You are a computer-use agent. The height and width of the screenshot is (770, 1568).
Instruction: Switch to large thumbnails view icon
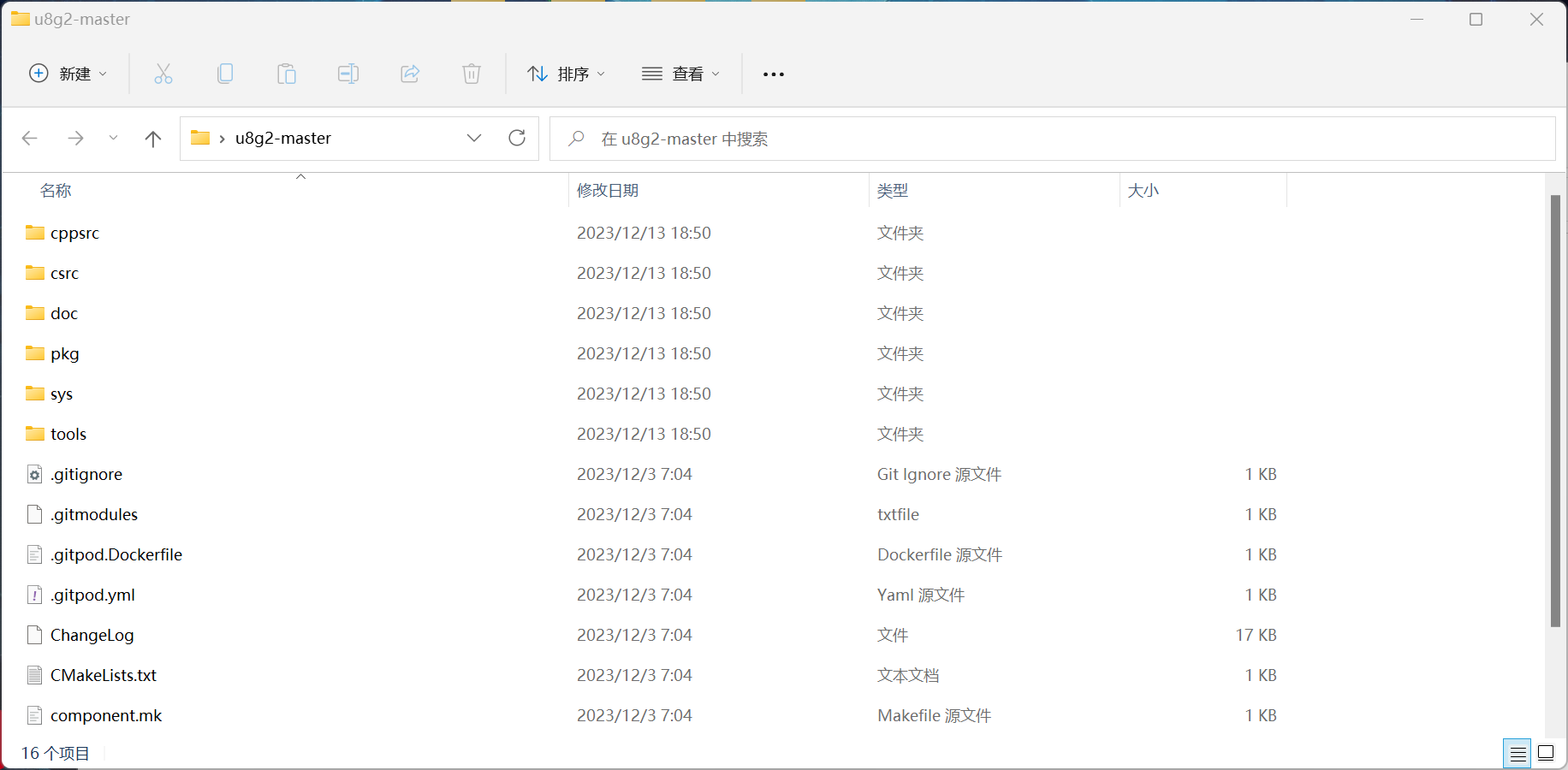coord(1546,753)
